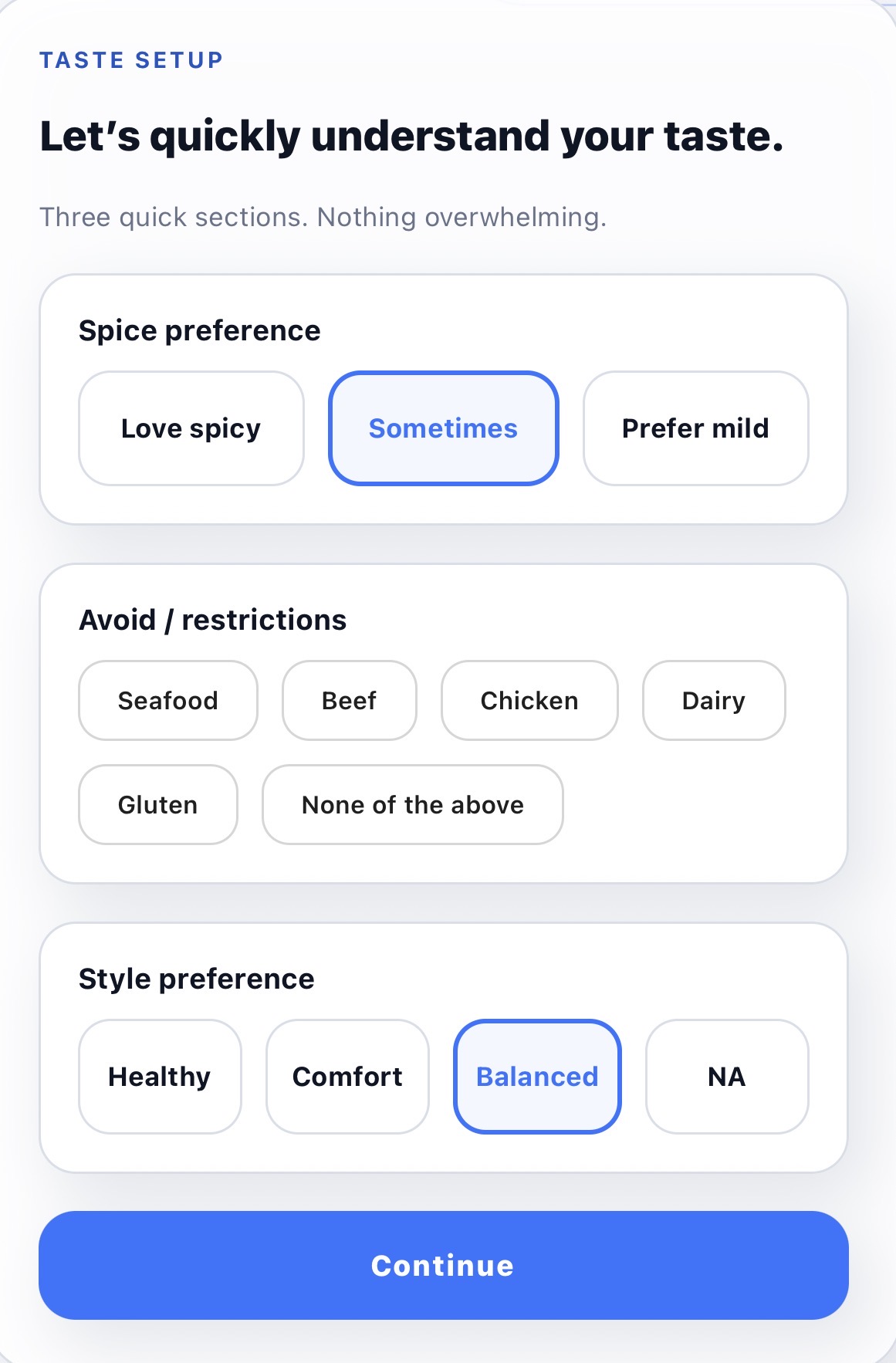This screenshot has width=896, height=1363.
Task: Toggle the Beef restriction chip
Action: 349,700
